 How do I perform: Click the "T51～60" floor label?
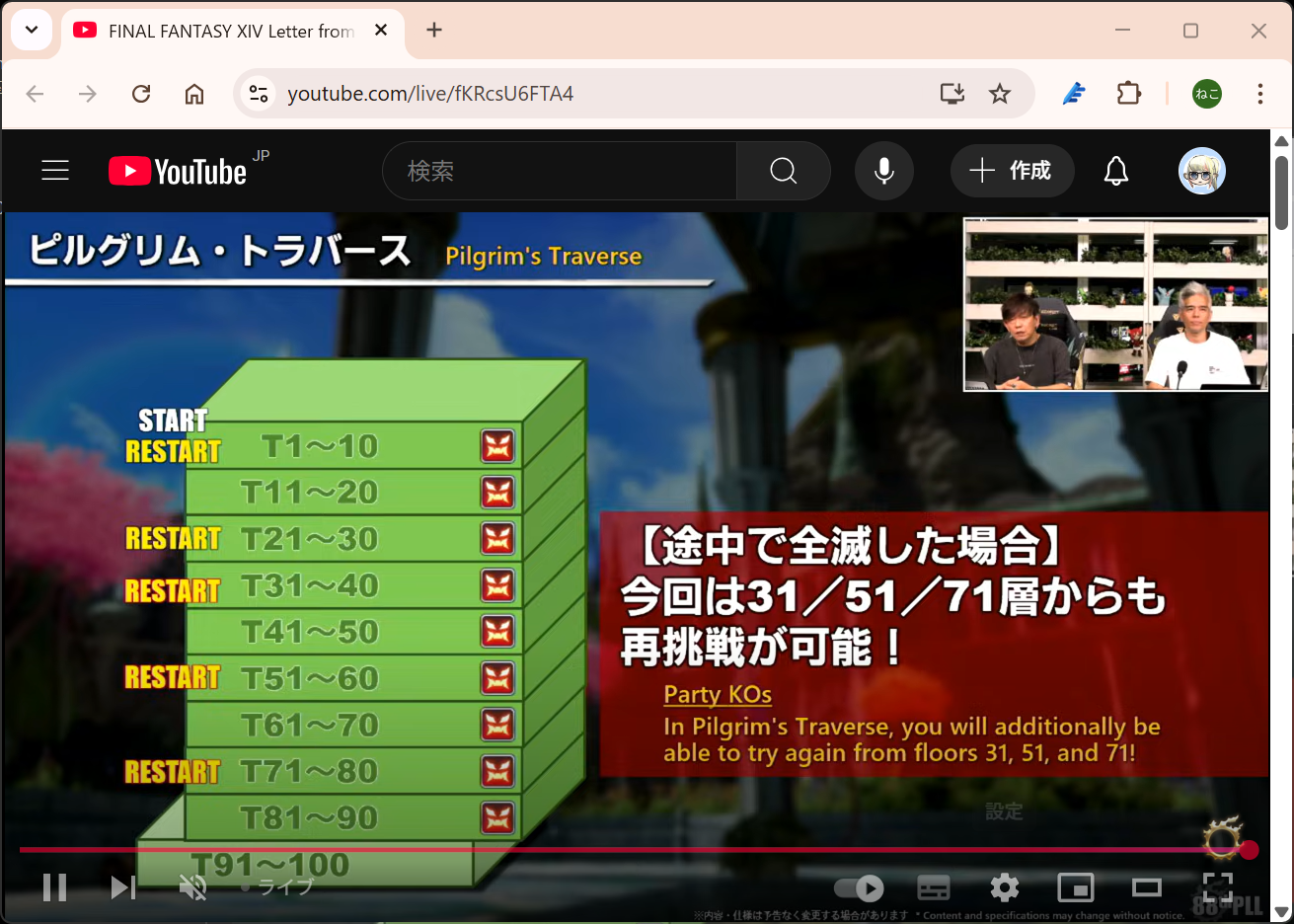310,678
